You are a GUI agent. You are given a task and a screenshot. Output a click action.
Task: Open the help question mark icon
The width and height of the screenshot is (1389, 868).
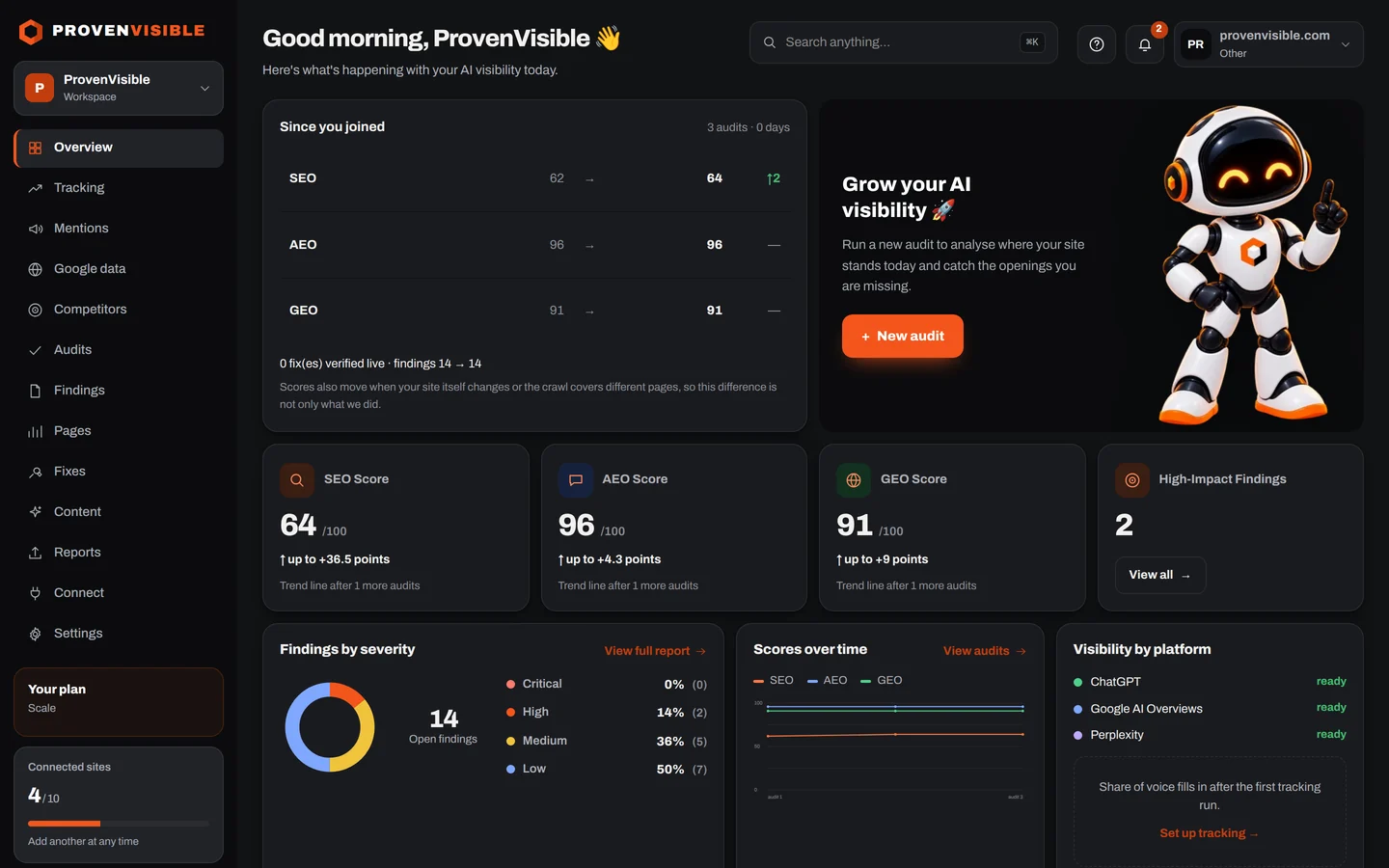pyautogui.click(x=1097, y=44)
